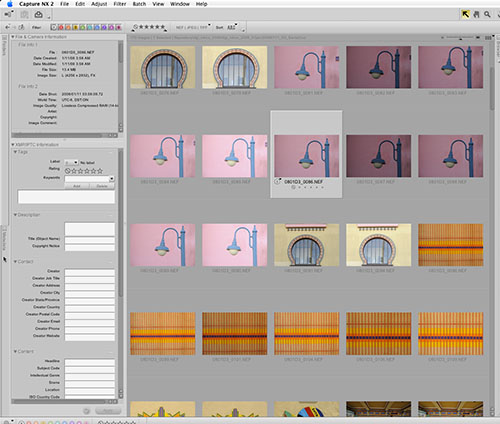The width and height of the screenshot is (500, 424).
Task: Open the Adjust menu
Action: [99, 4]
